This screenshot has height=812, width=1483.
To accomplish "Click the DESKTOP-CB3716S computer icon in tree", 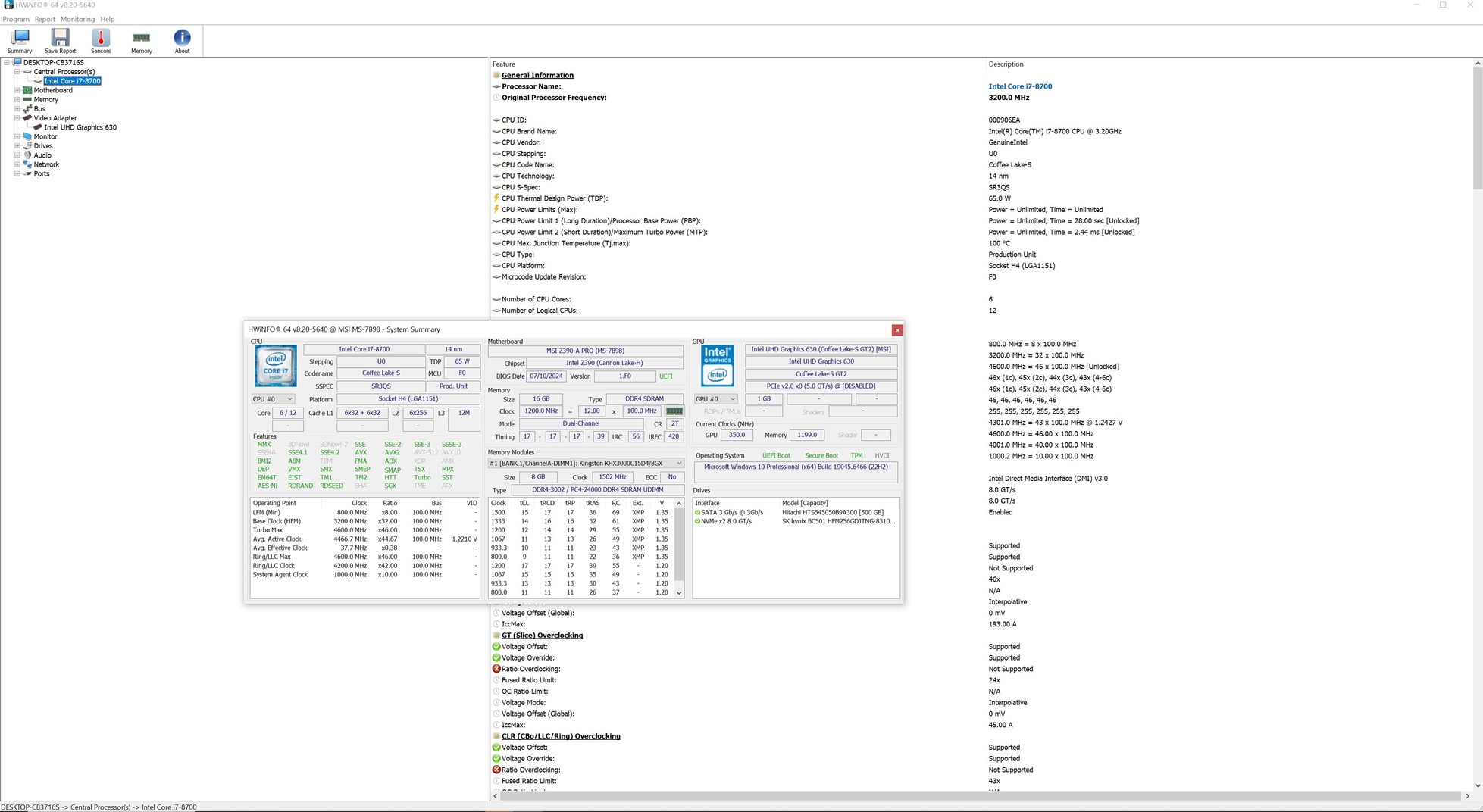I will coord(17,62).
